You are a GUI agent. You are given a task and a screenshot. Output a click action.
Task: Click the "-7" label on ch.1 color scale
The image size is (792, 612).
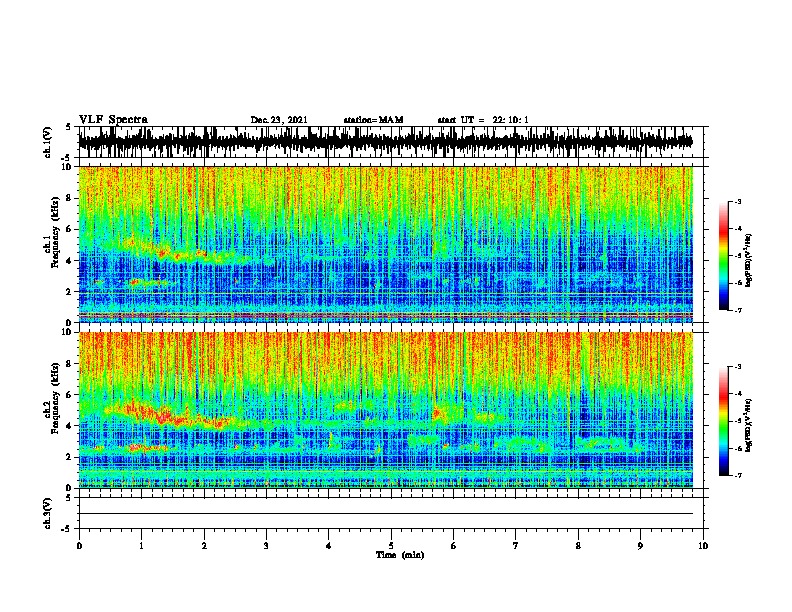738,310
